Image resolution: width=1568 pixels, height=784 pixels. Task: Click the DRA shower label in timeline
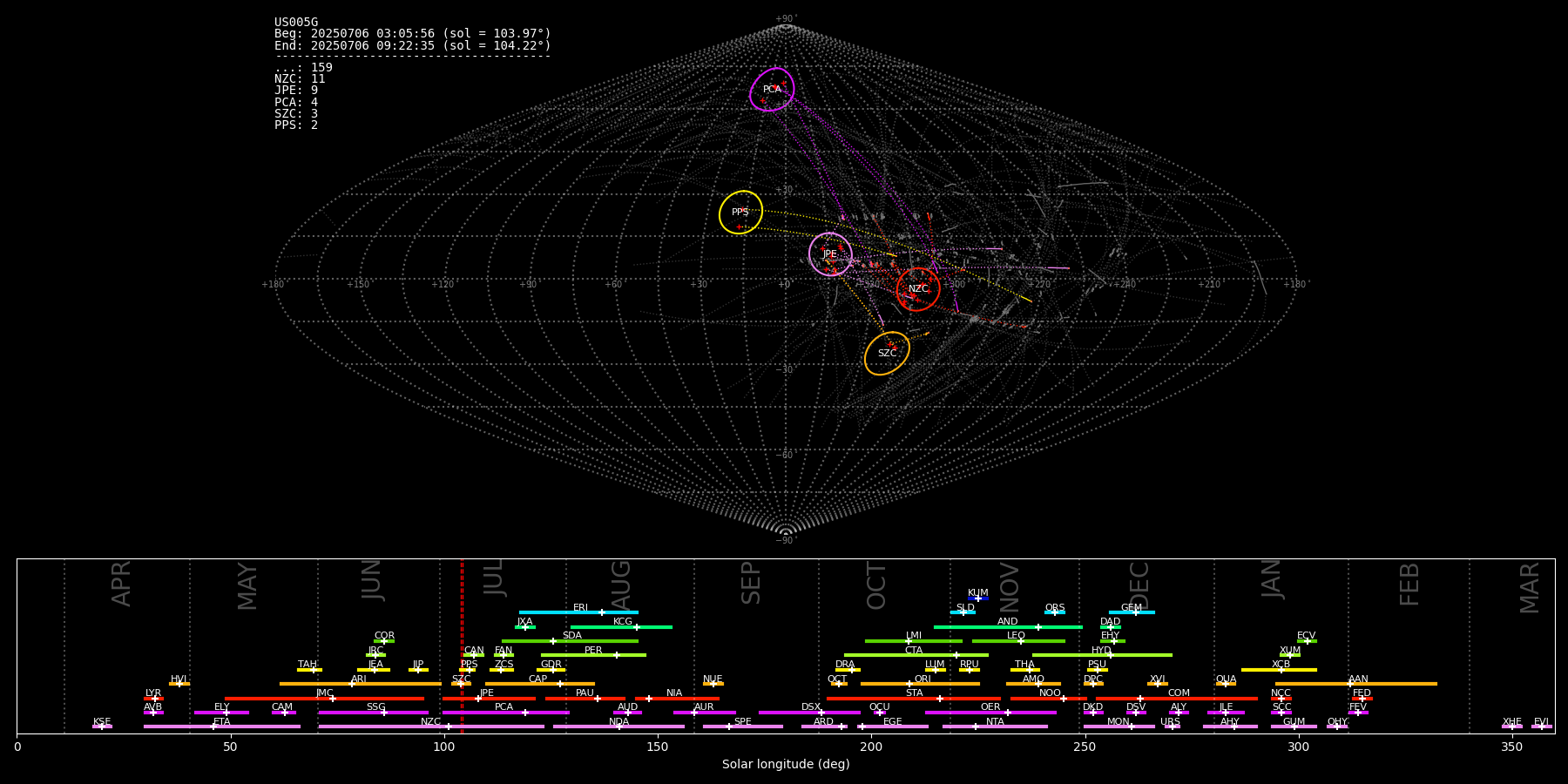(845, 665)
